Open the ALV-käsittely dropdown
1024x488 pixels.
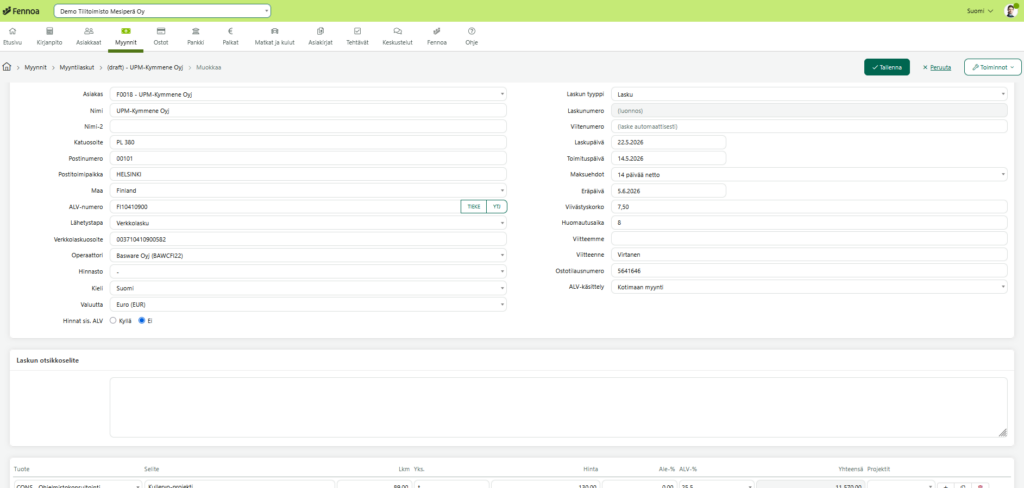tap(809, 287)
